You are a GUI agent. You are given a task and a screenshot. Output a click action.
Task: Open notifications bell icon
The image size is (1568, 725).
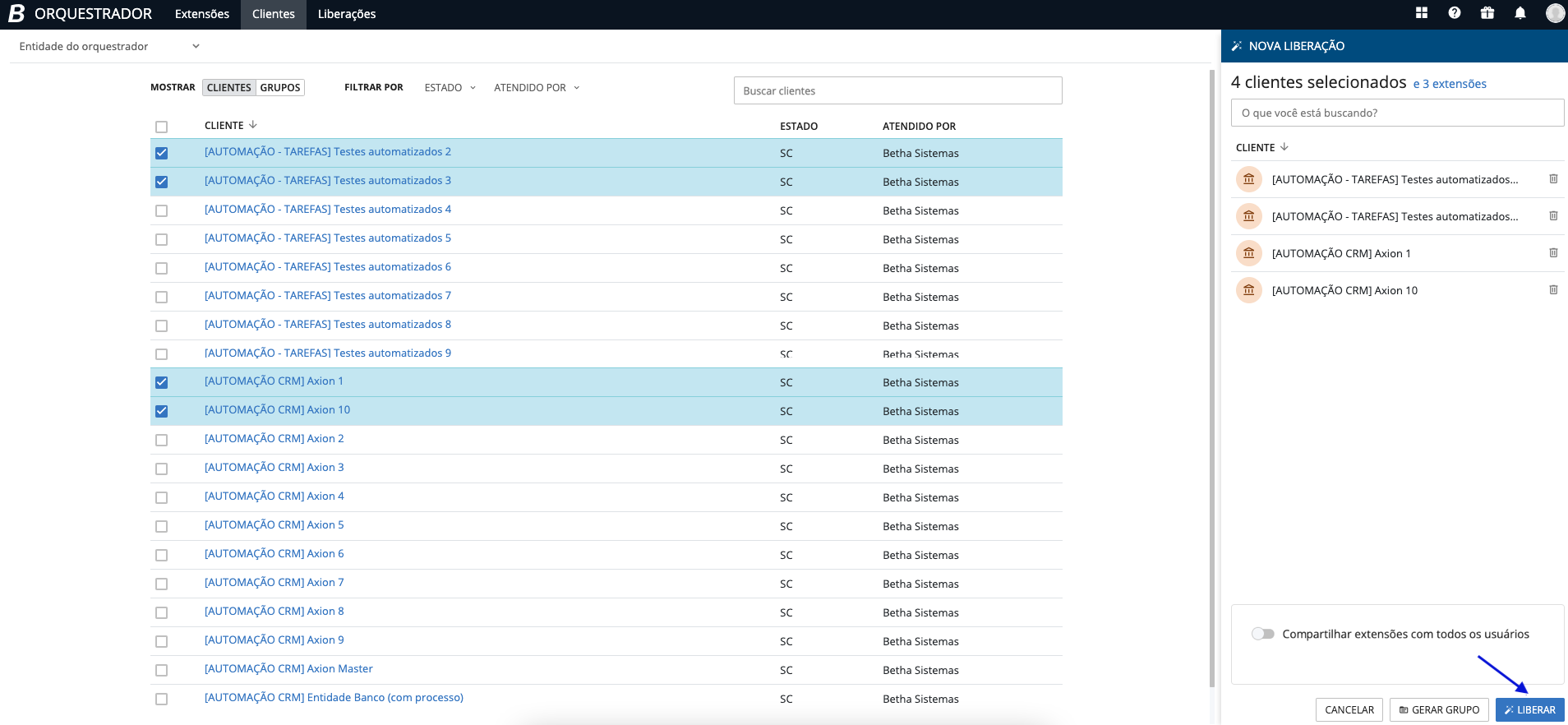pos(1520,13)
